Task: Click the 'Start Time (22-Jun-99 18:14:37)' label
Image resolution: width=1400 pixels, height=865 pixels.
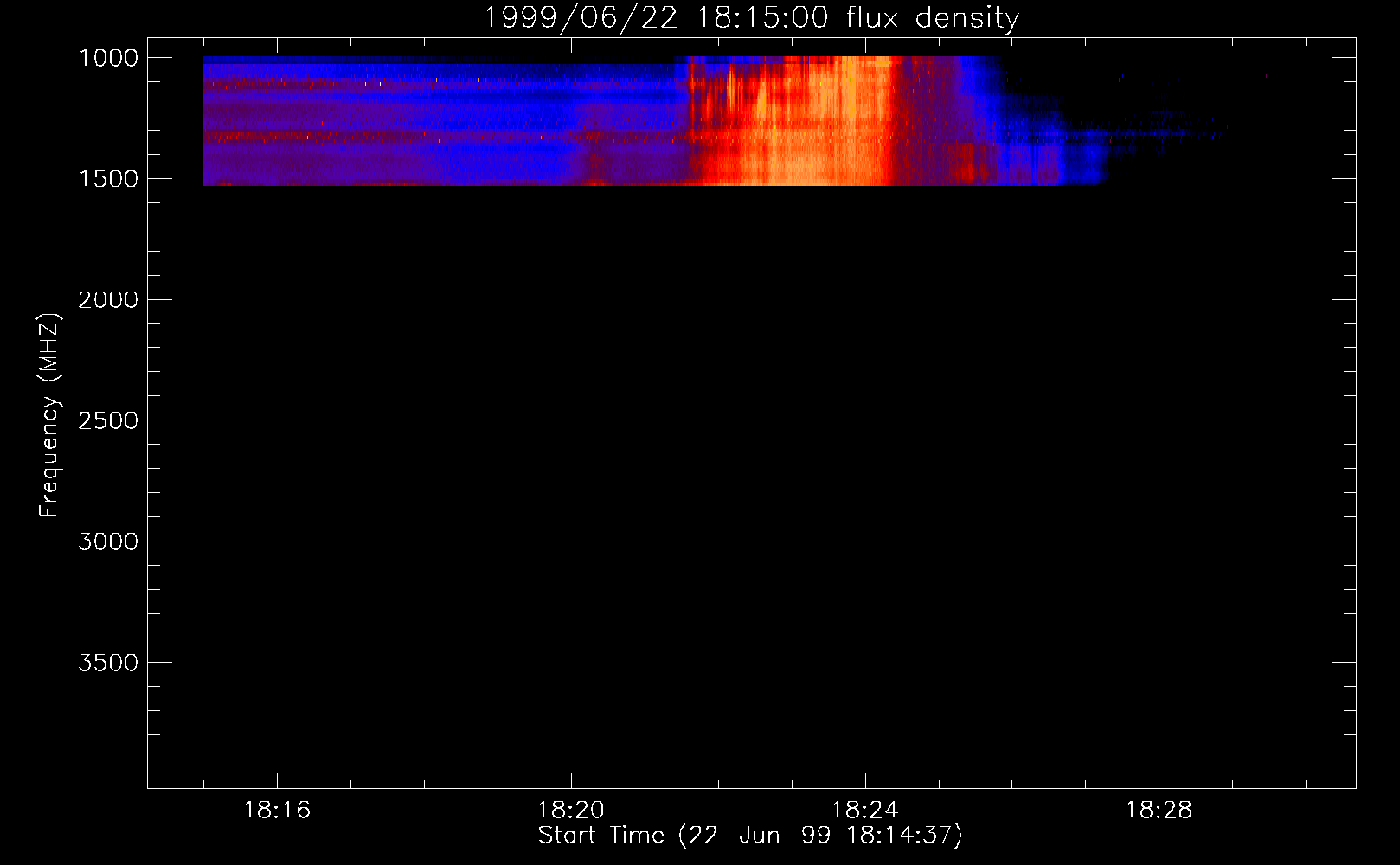Action: pyautogui.click(x=750, y=836)
